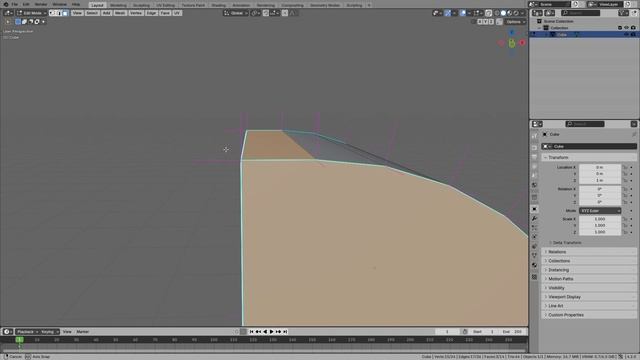Click the timeline playhead at frame 1
The height and width of the screenshot is (360, 640).
coord(19,340)
